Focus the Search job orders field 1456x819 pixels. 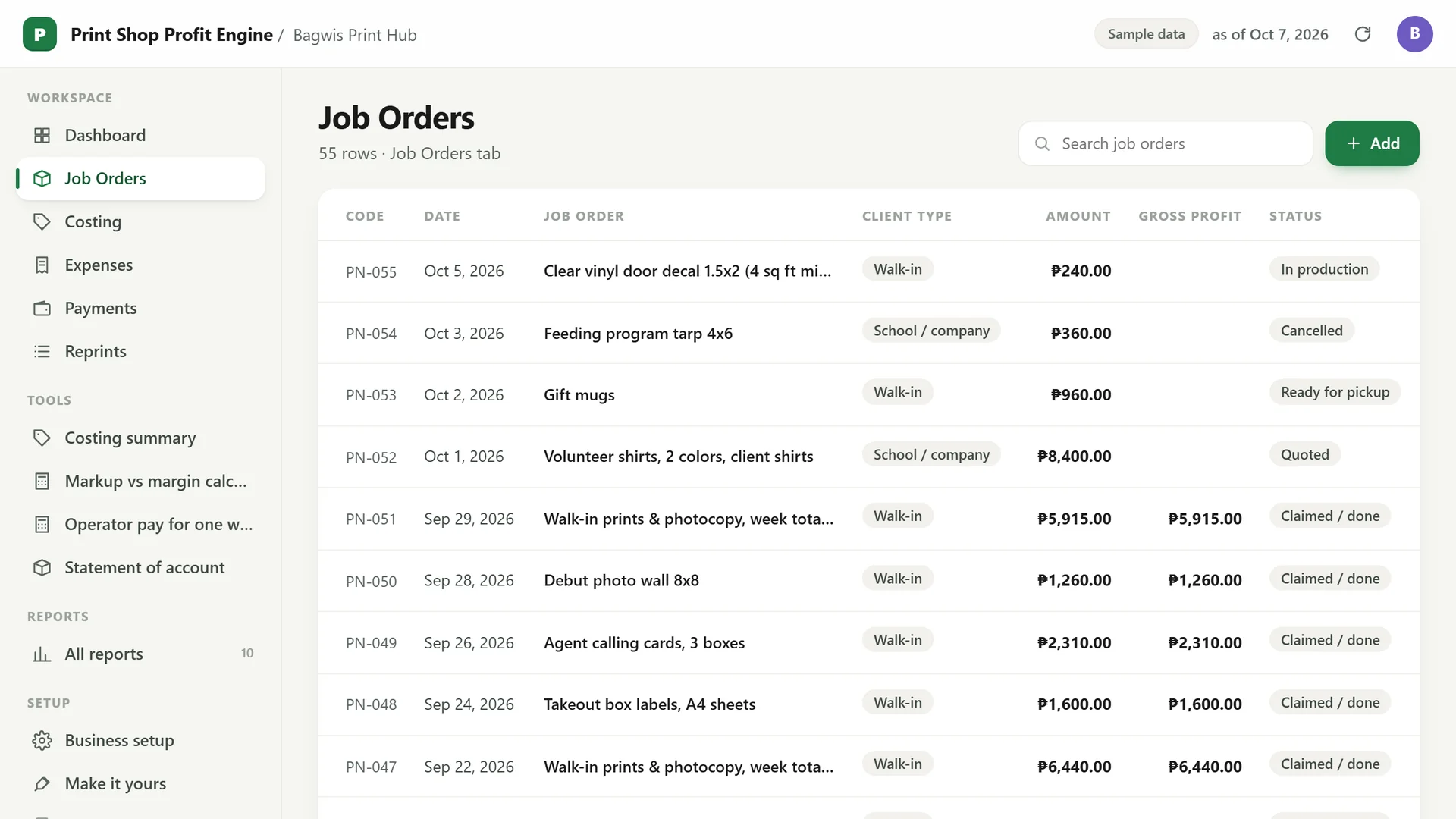click(1166, 143)
